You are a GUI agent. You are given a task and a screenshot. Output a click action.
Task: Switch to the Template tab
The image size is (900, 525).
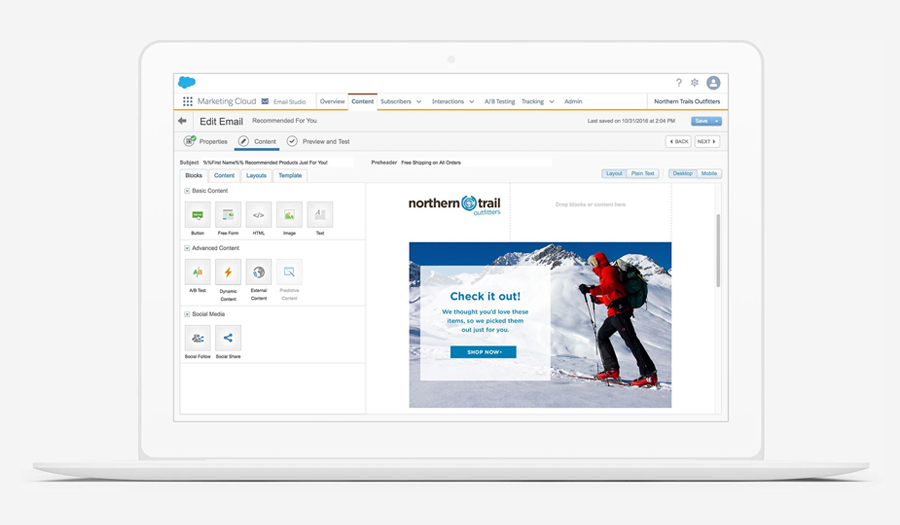pyautogui.click(x=290, y=176)
